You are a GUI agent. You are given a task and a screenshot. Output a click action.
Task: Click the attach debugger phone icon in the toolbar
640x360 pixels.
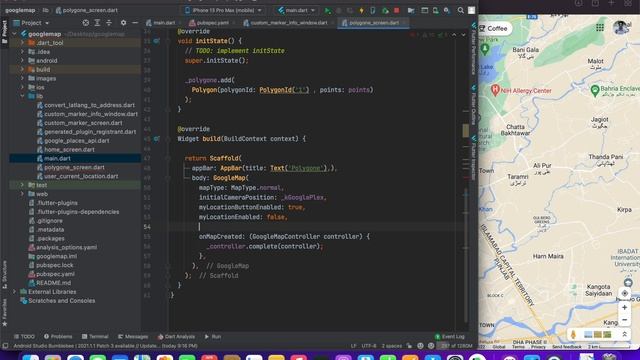(373, 10)
